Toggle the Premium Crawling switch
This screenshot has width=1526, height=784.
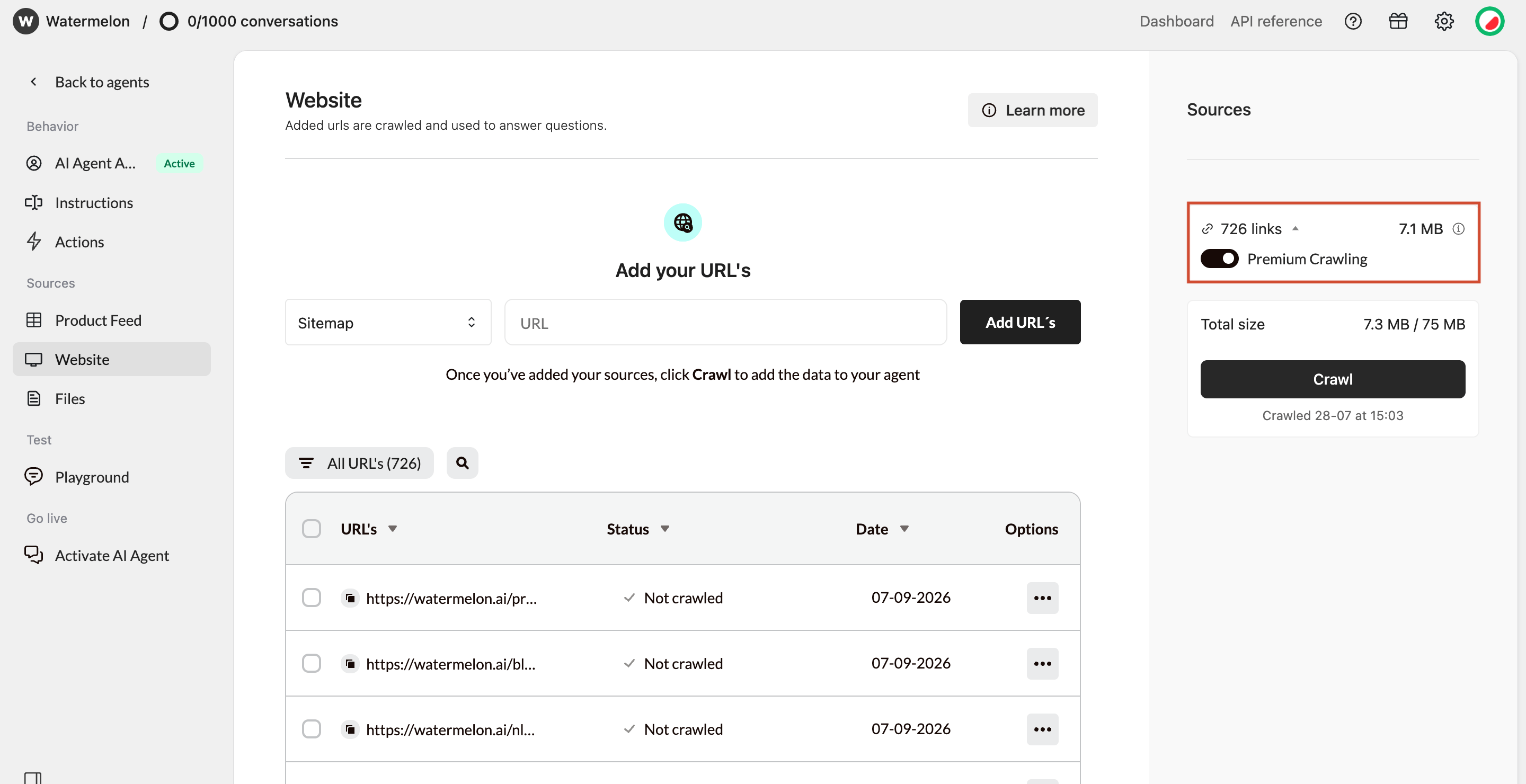[x=1219, y=259]
